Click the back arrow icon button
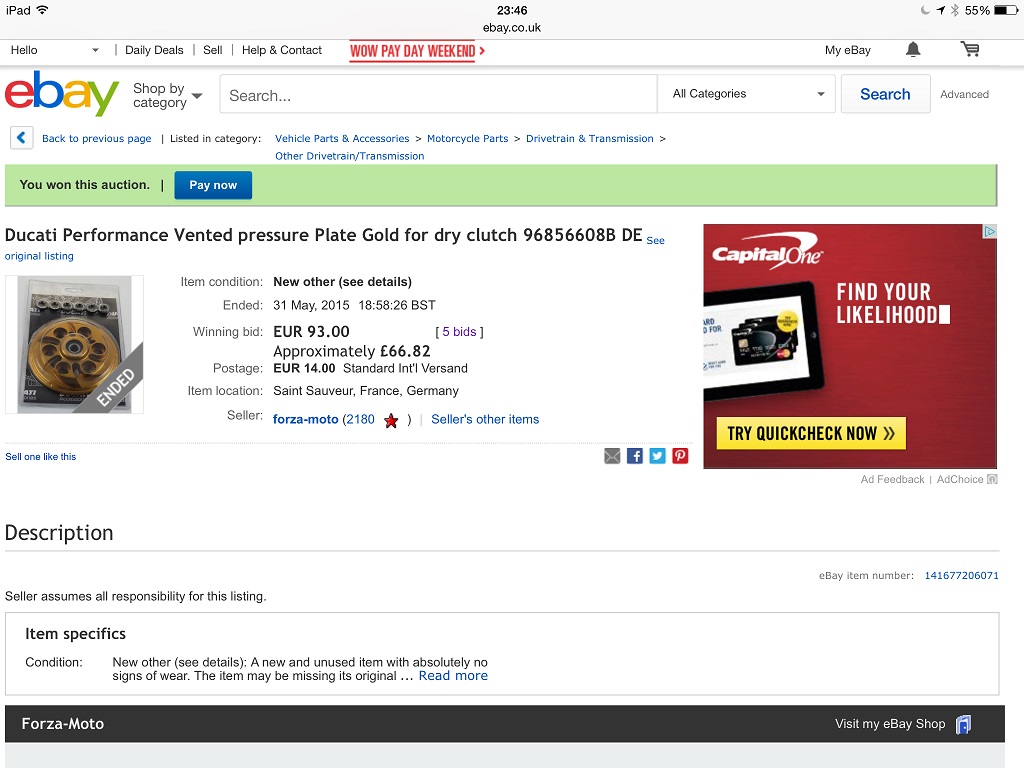 click(22, 138)
